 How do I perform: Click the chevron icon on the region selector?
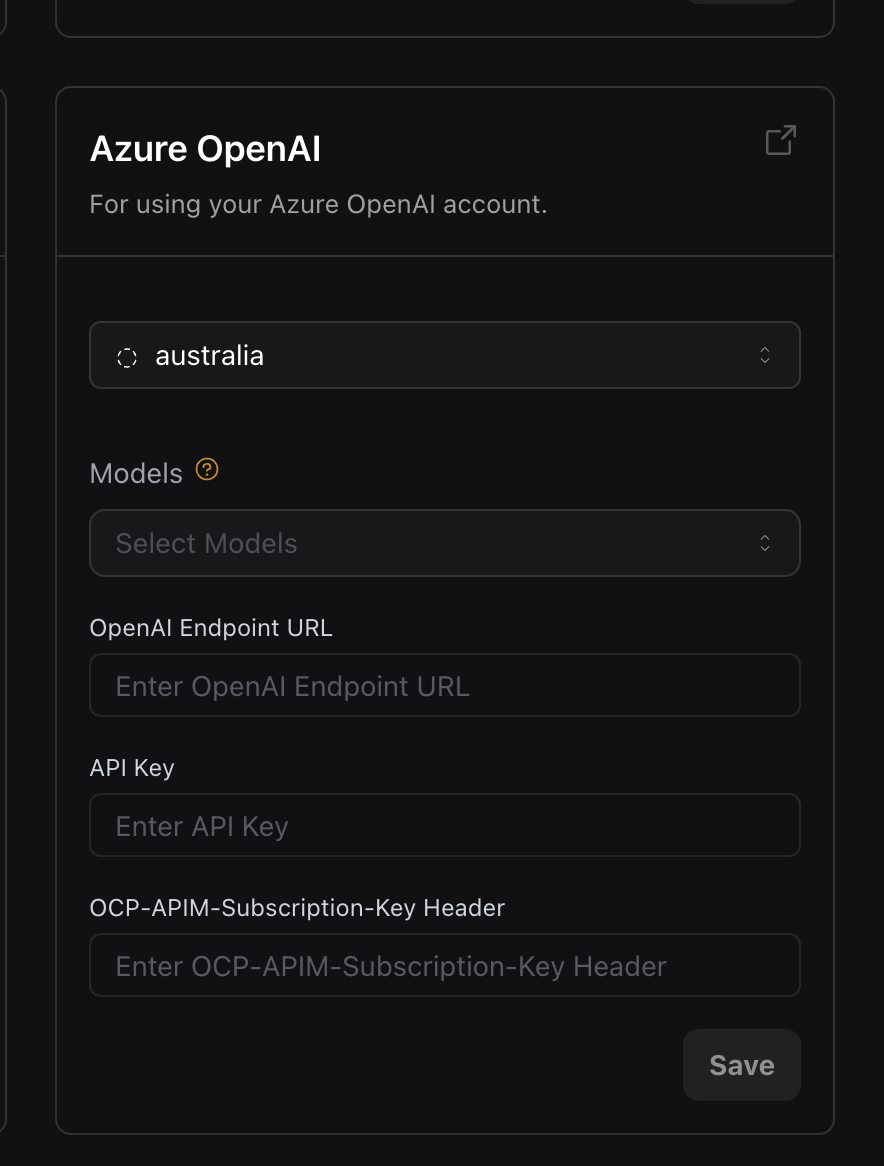point(764,355)
